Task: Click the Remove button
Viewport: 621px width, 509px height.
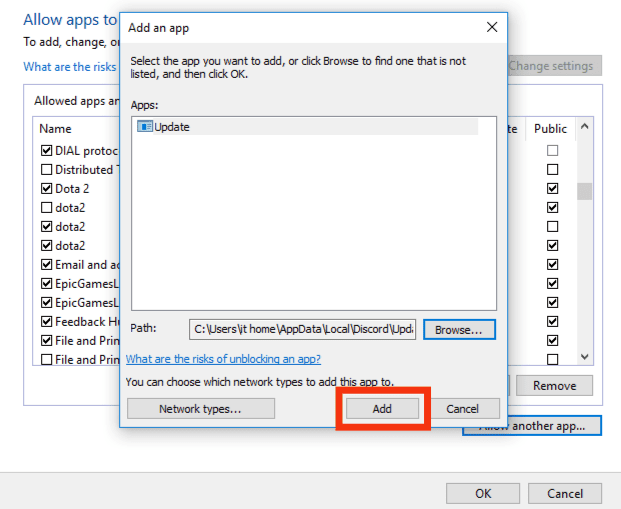Action: (x=554, y=386)
